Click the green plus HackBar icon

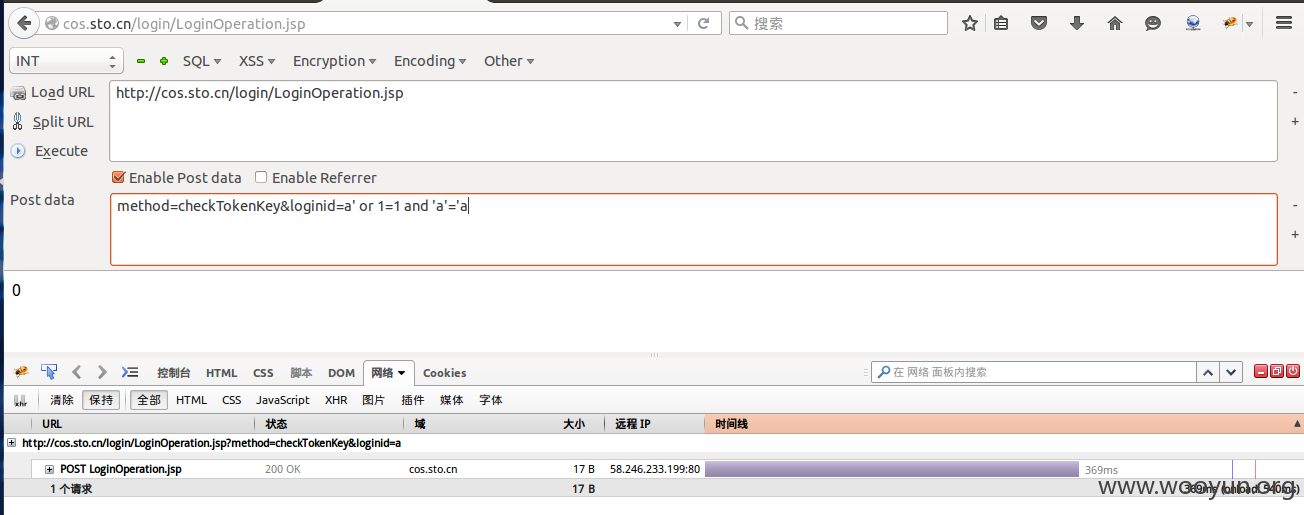click(x=164, y=61)
